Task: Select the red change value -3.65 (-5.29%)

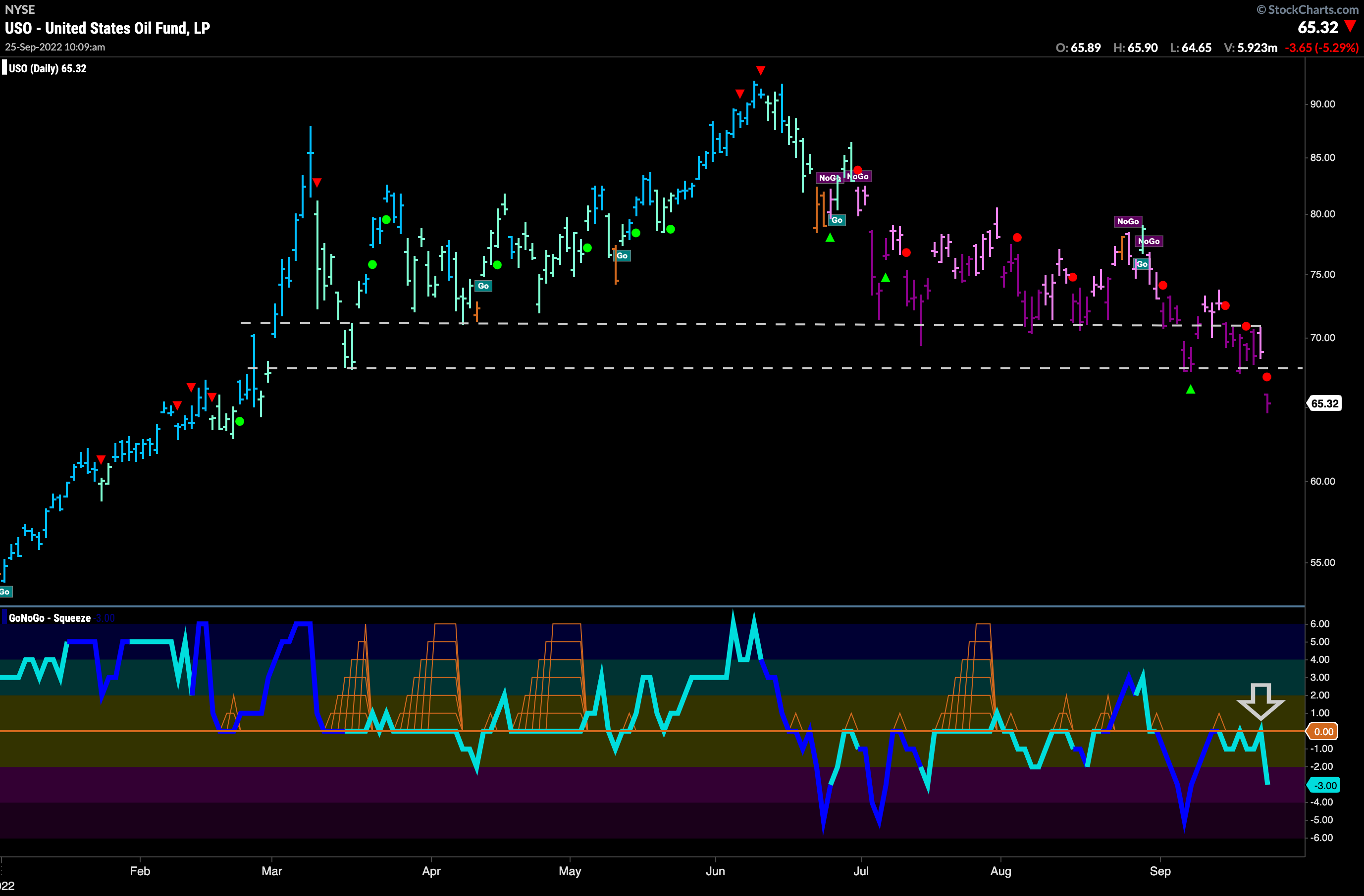Action: tap(1321, 48)
